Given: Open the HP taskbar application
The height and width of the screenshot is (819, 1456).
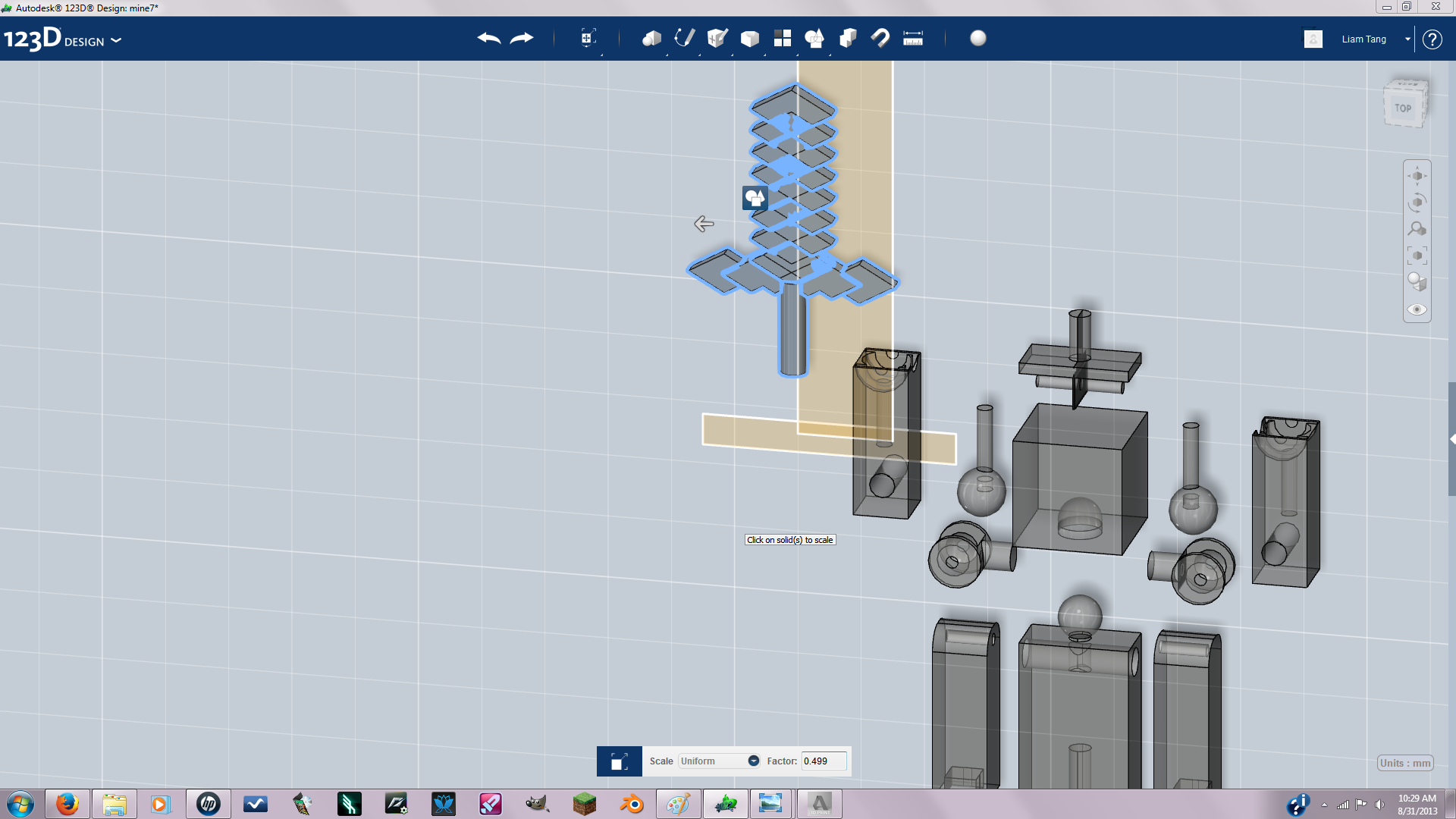Looking at the screenshot, I should 209,804.
